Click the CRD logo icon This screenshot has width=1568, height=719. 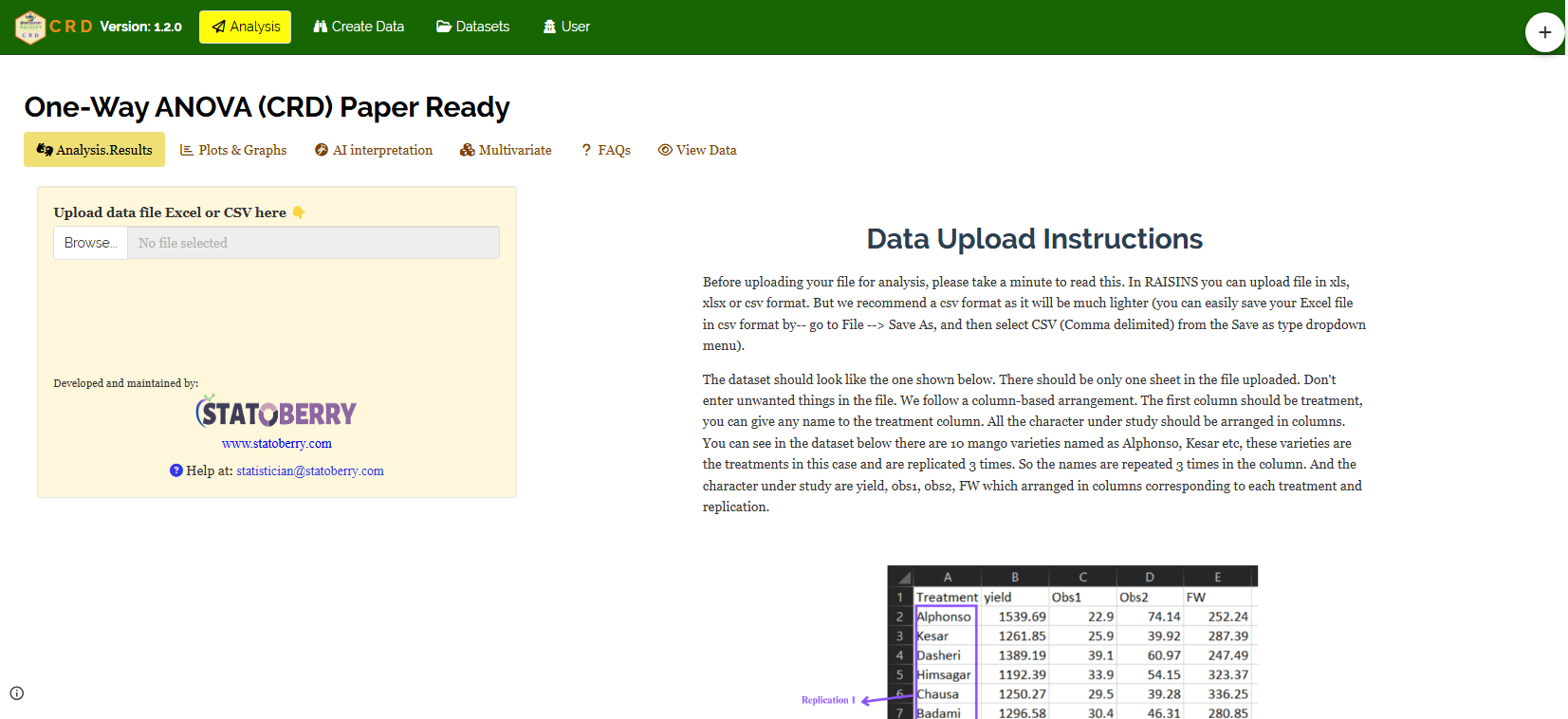pos(30,28)
